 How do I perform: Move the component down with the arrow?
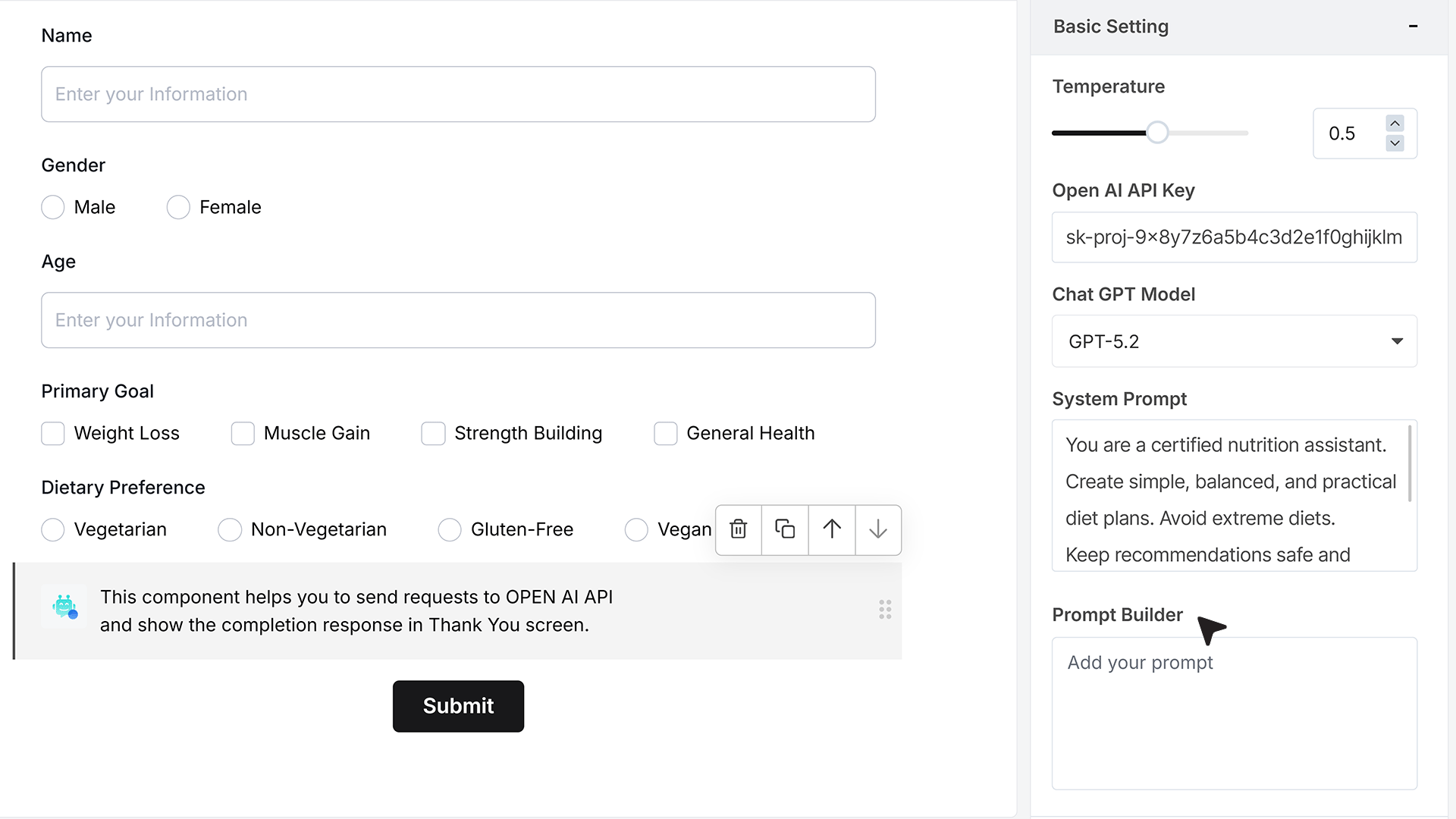click(878, 529)
